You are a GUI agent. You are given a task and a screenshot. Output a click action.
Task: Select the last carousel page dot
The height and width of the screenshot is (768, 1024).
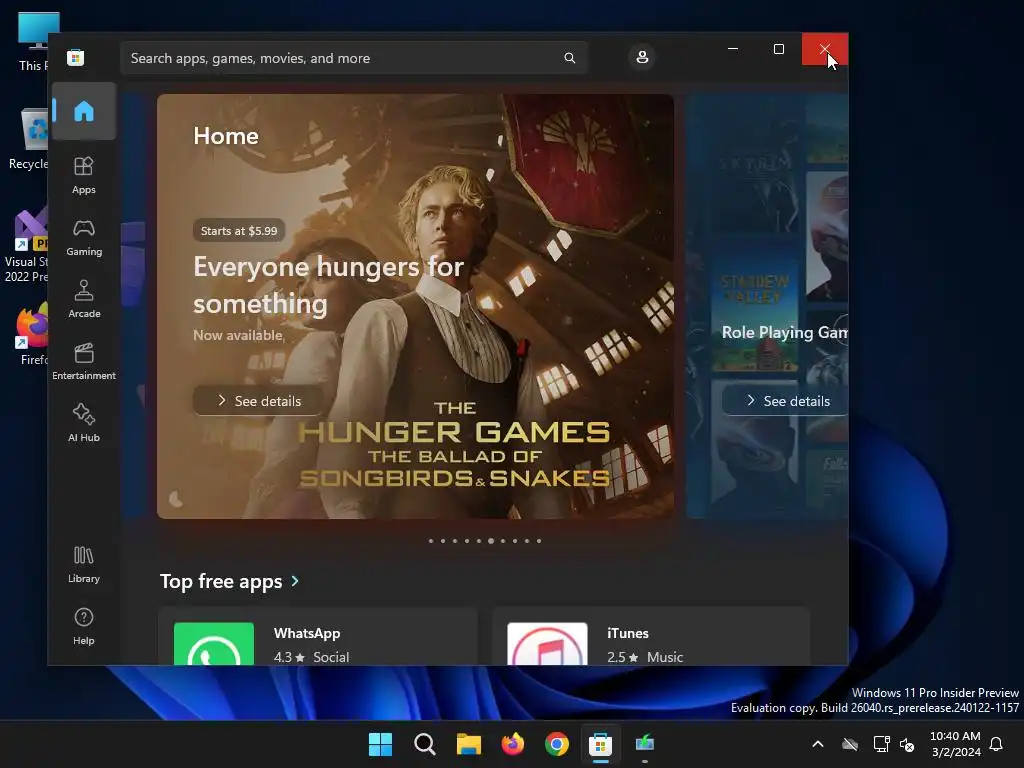(x=539, y=541)
